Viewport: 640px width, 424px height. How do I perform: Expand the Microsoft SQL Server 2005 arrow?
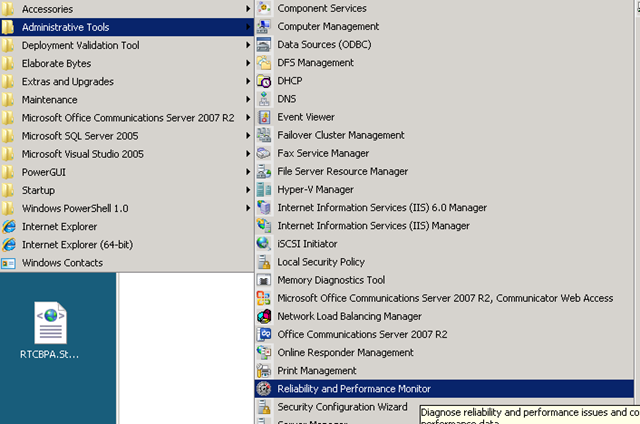248,135
